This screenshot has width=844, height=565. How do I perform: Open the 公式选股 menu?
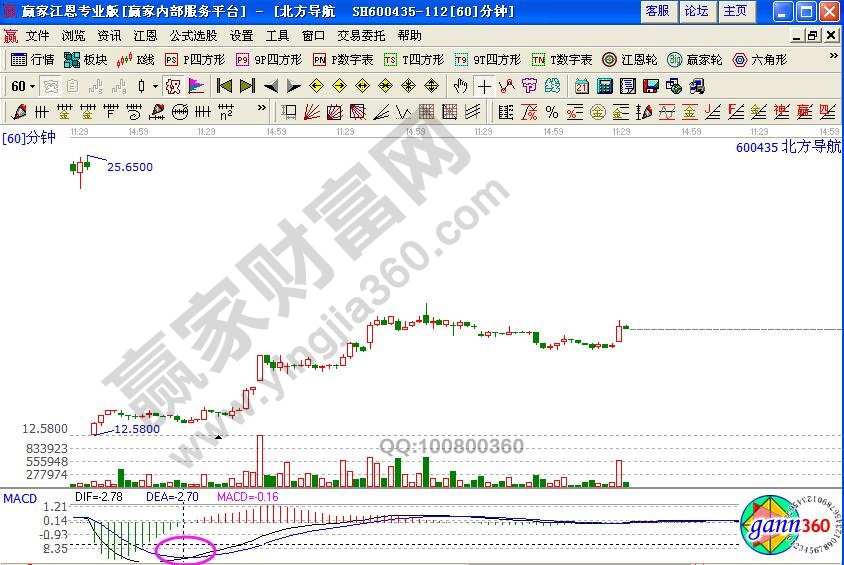pyautogui.click(x=194, y=36)
